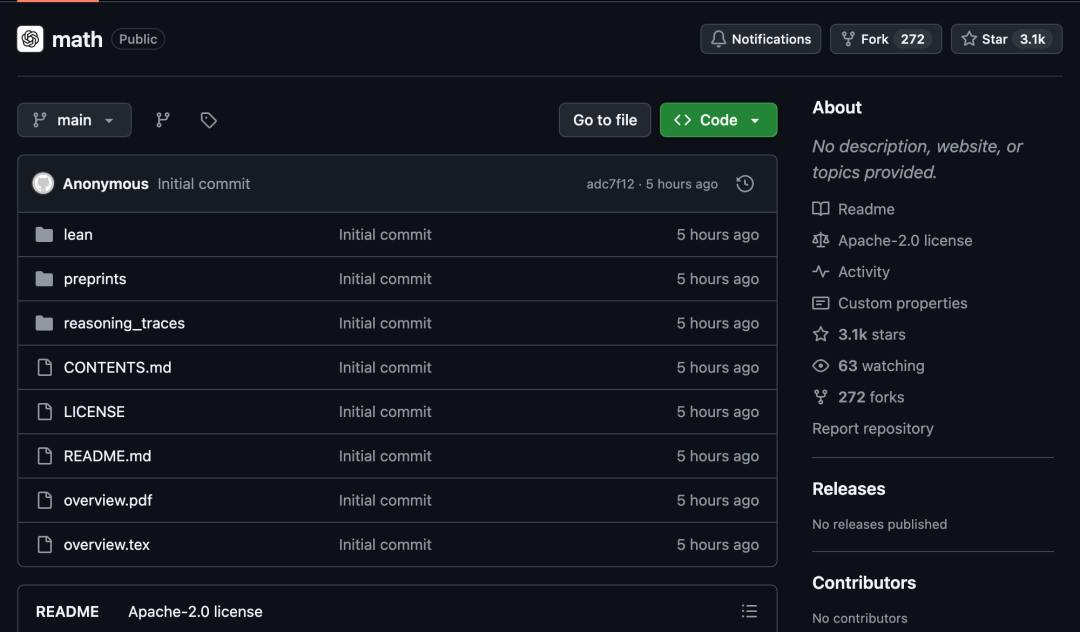The width and height of the screenshot is (1080, 632).
Task: Star the math repository
Action: tap(1006, 39)
